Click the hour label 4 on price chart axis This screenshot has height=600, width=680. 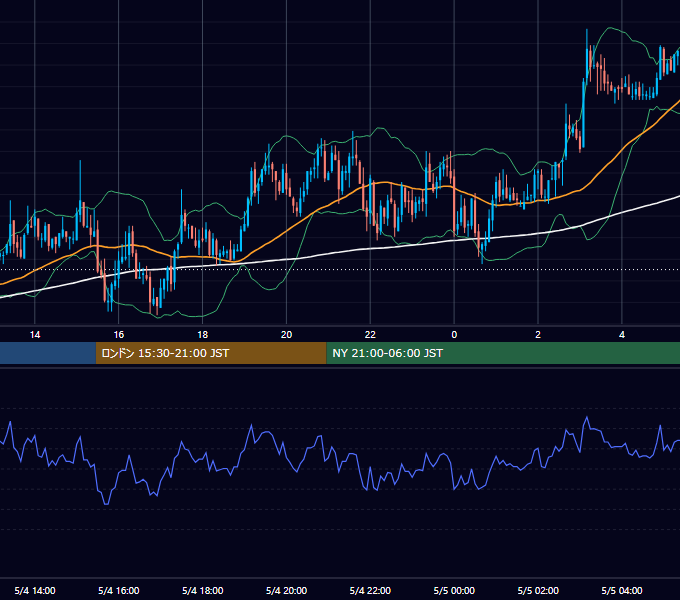tap(622, 335)
